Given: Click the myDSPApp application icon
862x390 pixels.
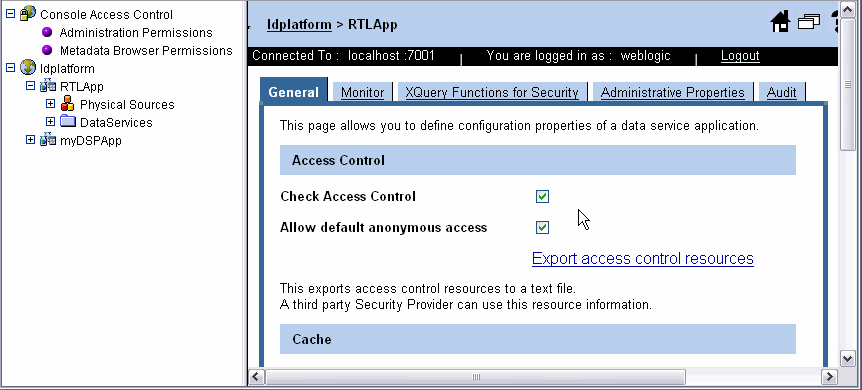Looking at the screenshot, I should coord(48,140).
